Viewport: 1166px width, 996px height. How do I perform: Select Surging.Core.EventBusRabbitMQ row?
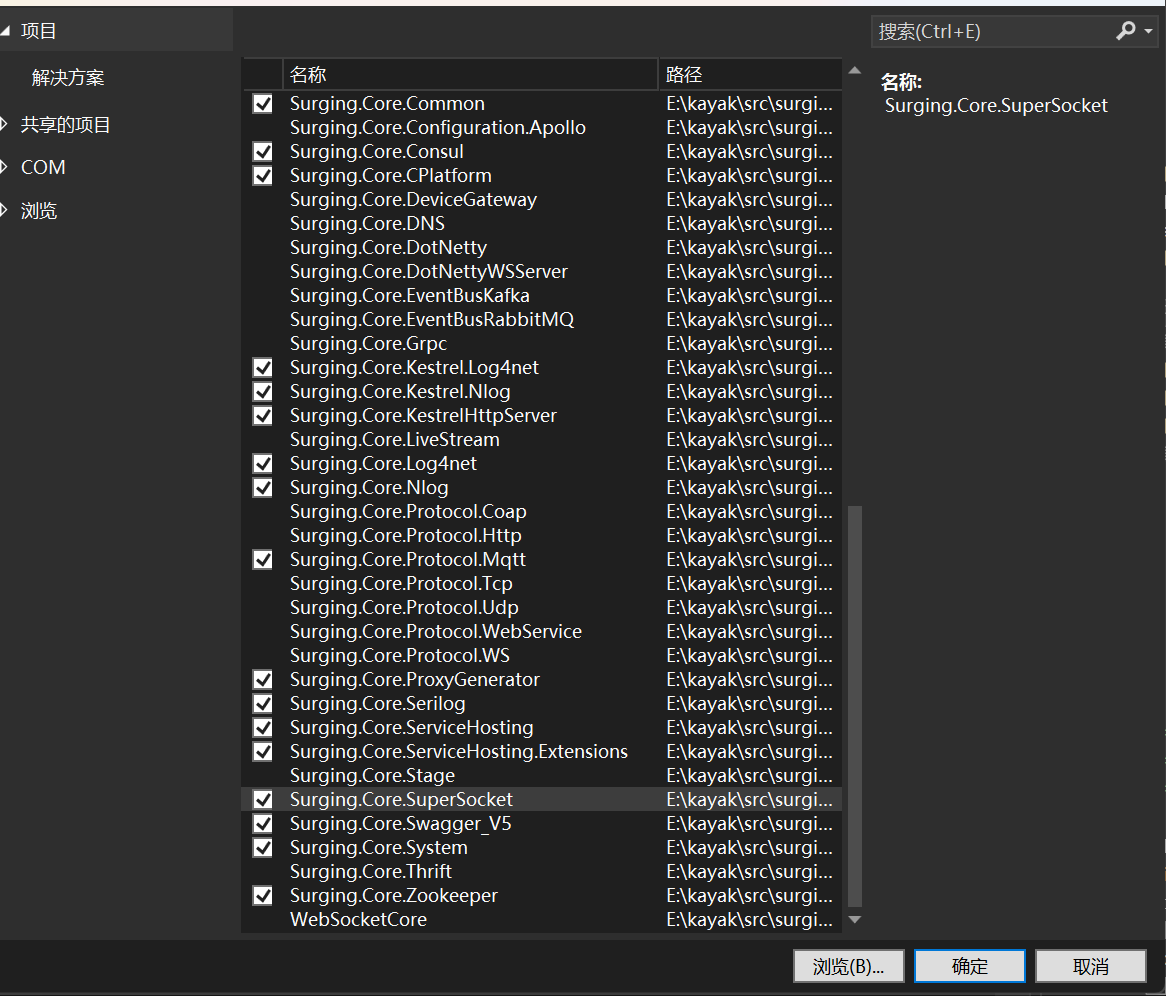[x=542, y=319]
